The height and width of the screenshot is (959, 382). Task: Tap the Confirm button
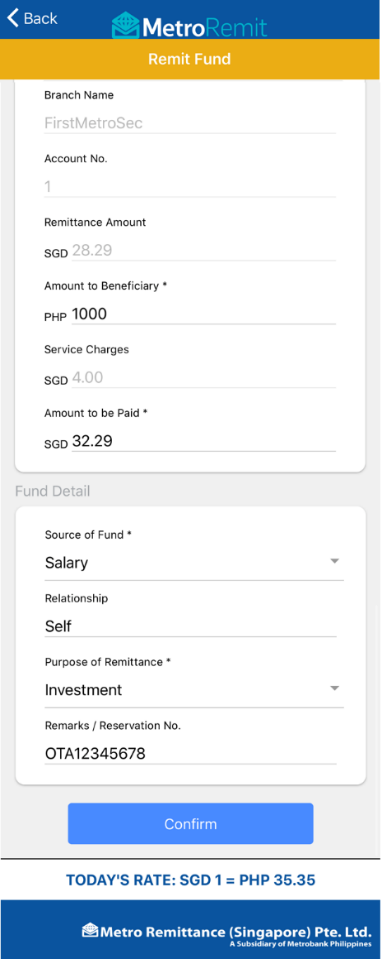191,824
